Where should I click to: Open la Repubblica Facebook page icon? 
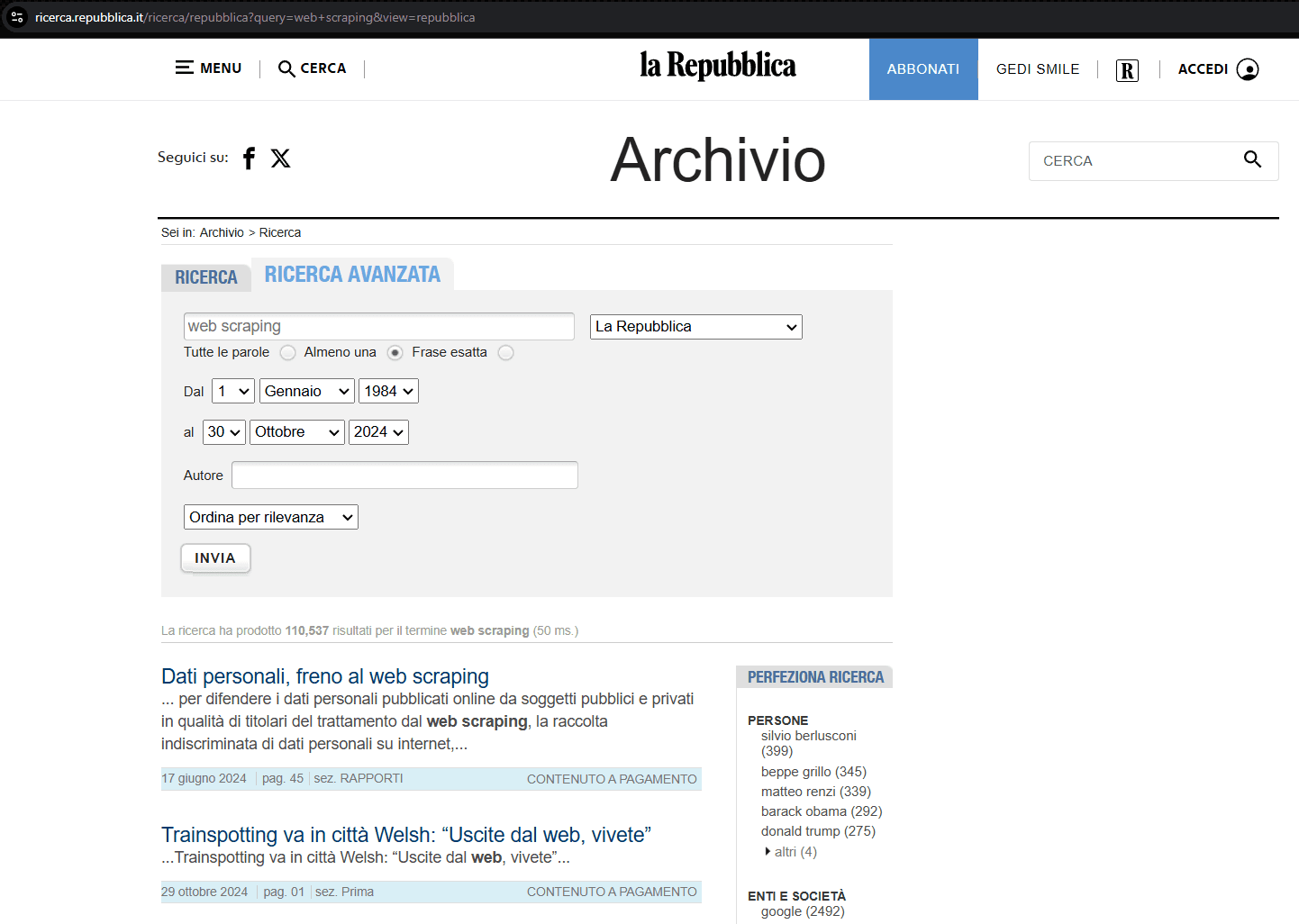250,159
